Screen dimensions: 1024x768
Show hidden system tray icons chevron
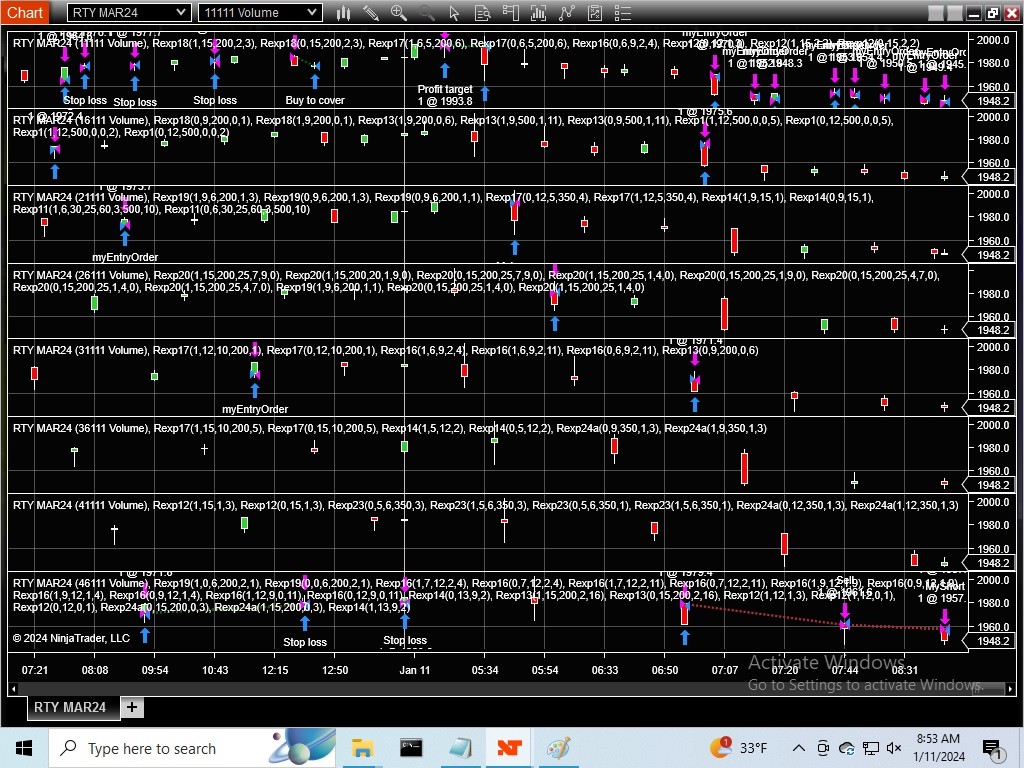tap(799, 748)
